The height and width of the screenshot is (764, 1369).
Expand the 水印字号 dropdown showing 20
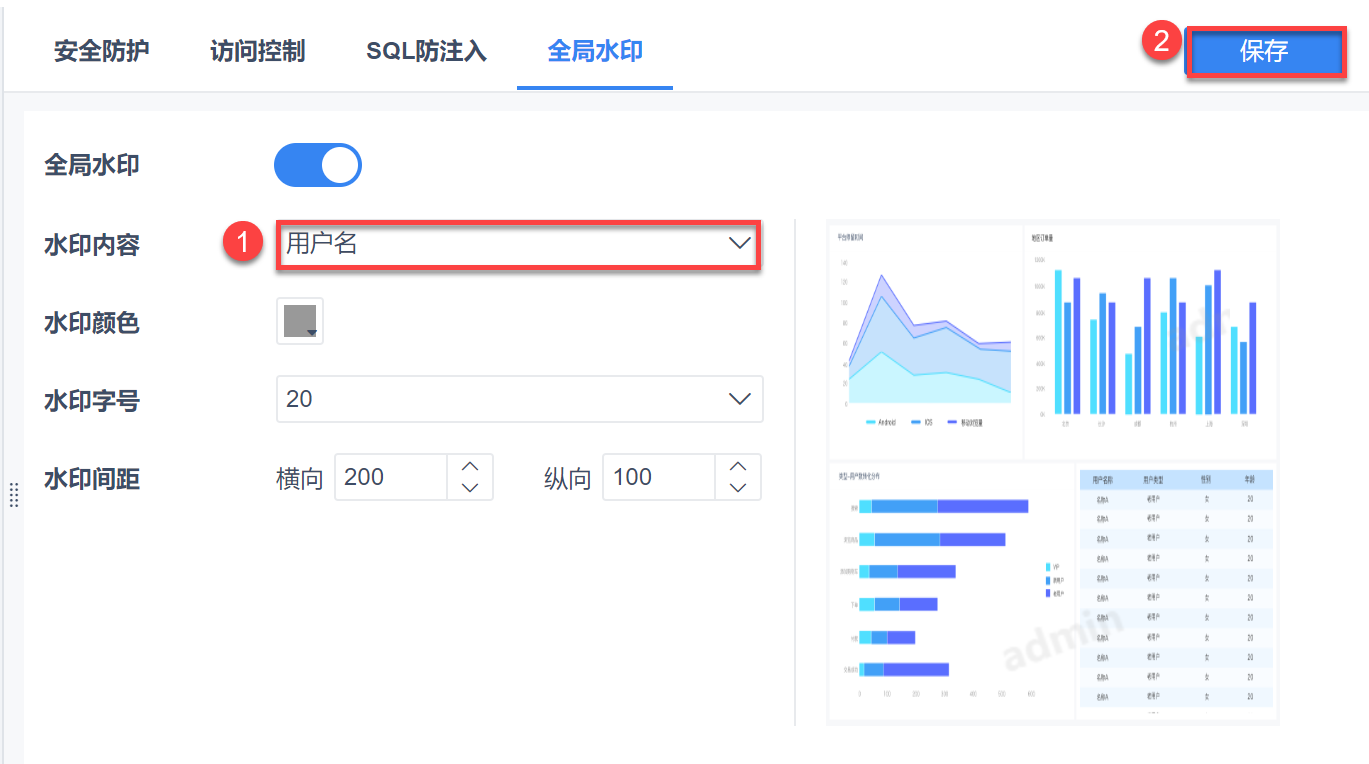[518, 399]
